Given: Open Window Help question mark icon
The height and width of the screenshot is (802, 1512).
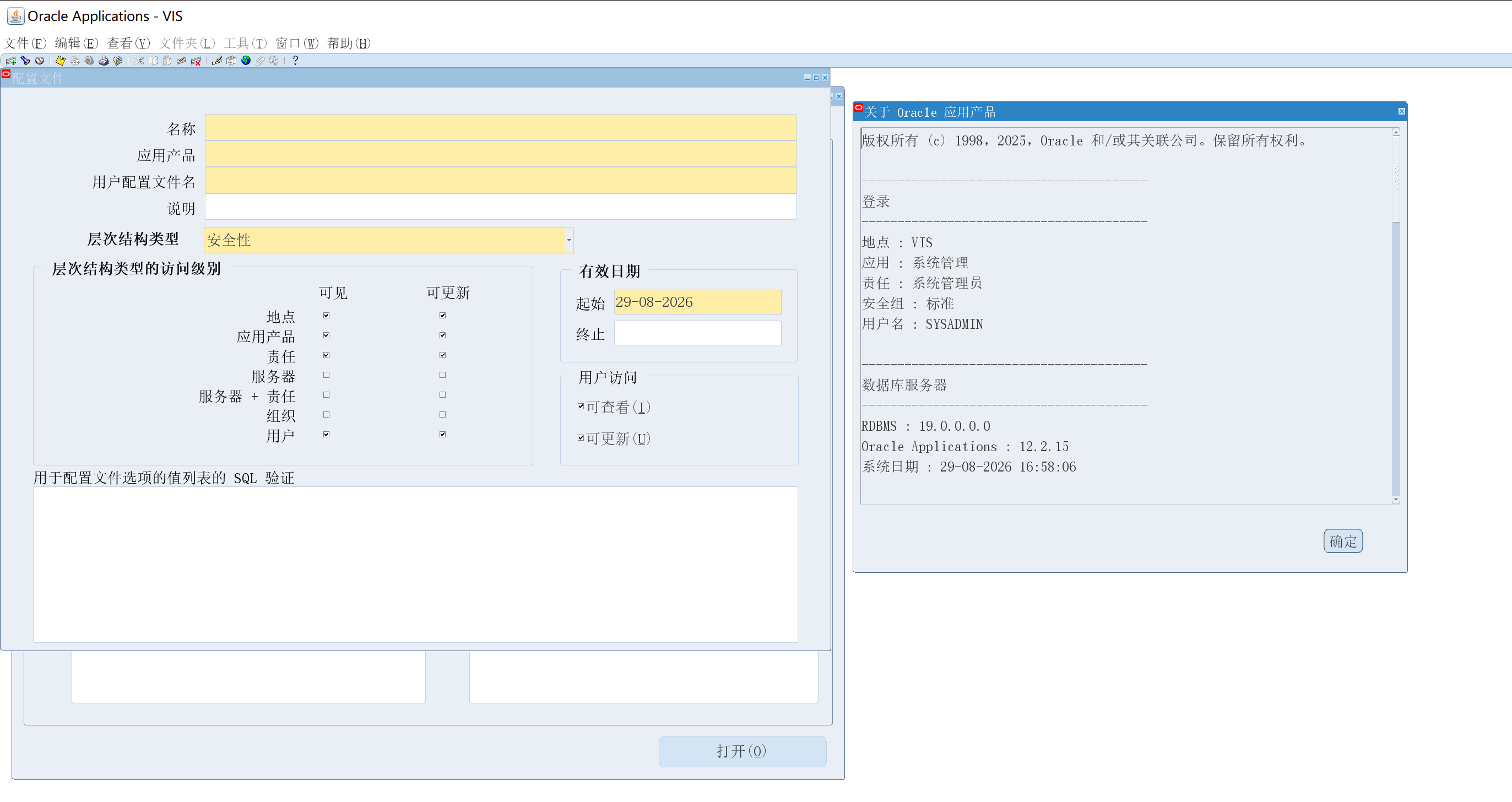Looking at the screenshot, I should (295, 61).
